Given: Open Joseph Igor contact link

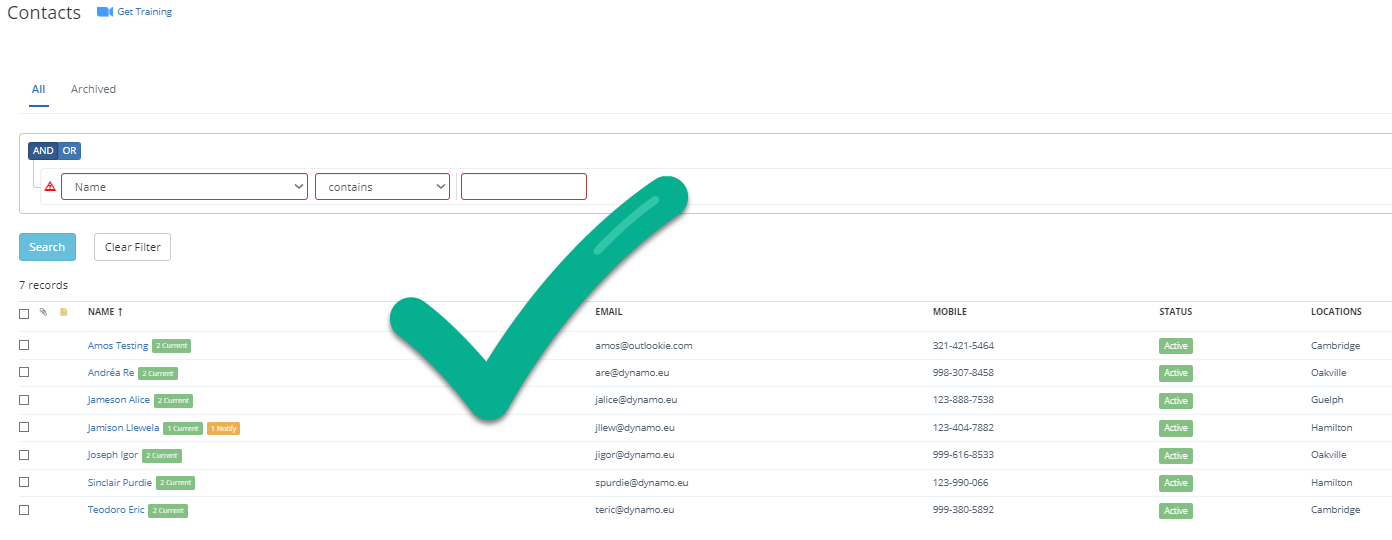Looking at the screenshot, I should (x=113, y=455).
